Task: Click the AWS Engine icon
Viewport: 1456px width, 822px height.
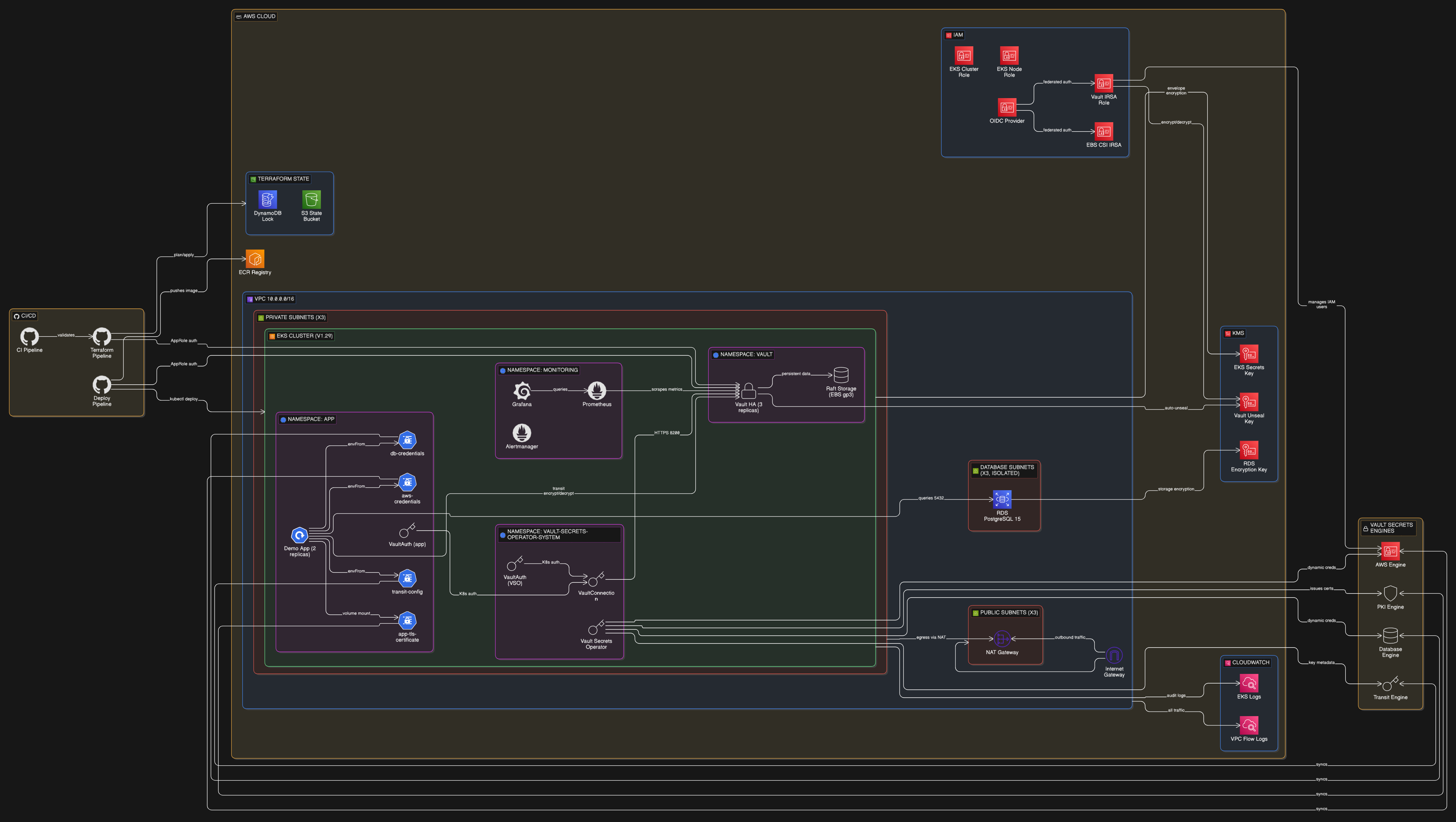Action: (1390, 551)
